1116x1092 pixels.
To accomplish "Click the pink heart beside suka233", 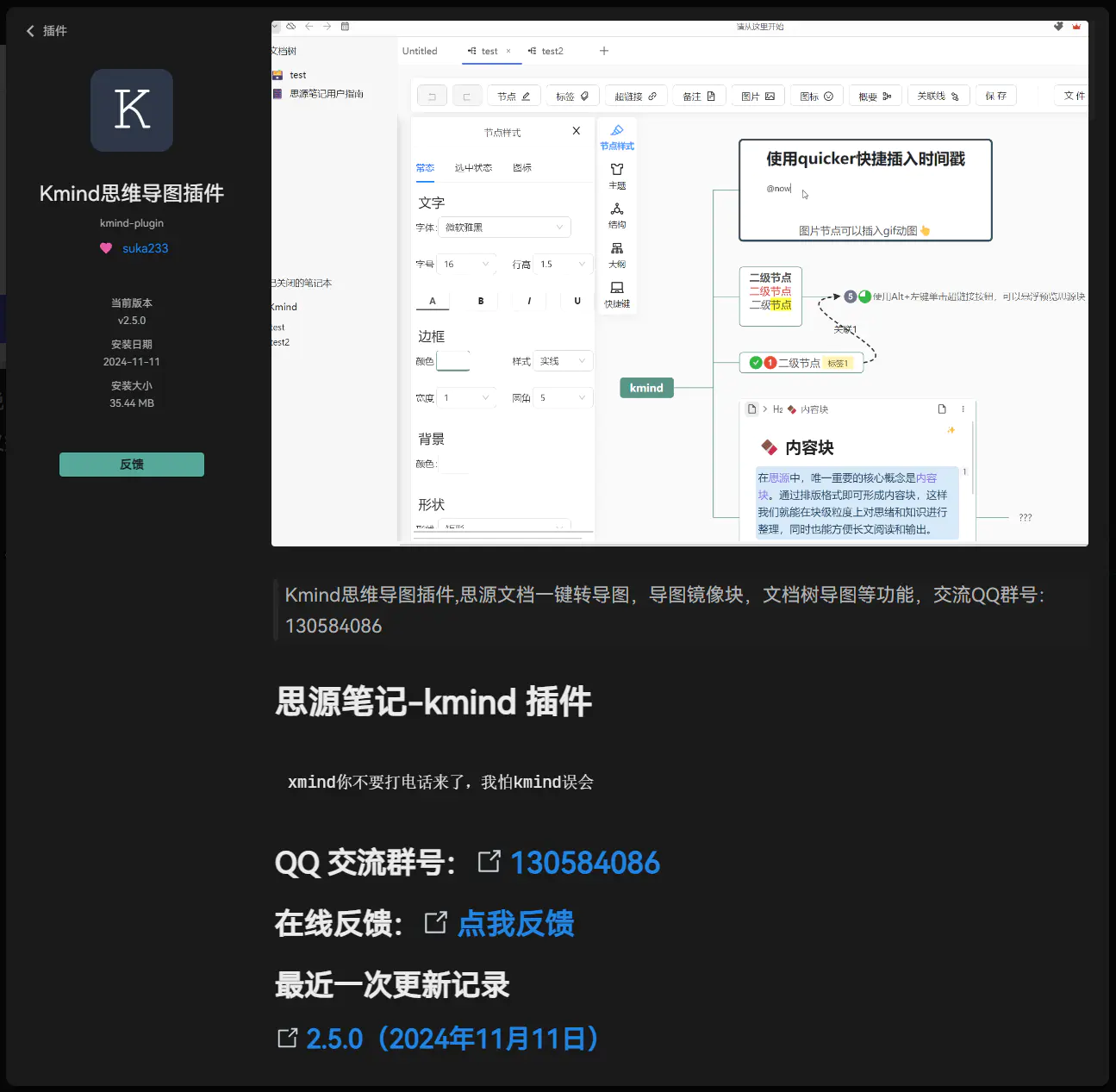I will coord(106,248).
